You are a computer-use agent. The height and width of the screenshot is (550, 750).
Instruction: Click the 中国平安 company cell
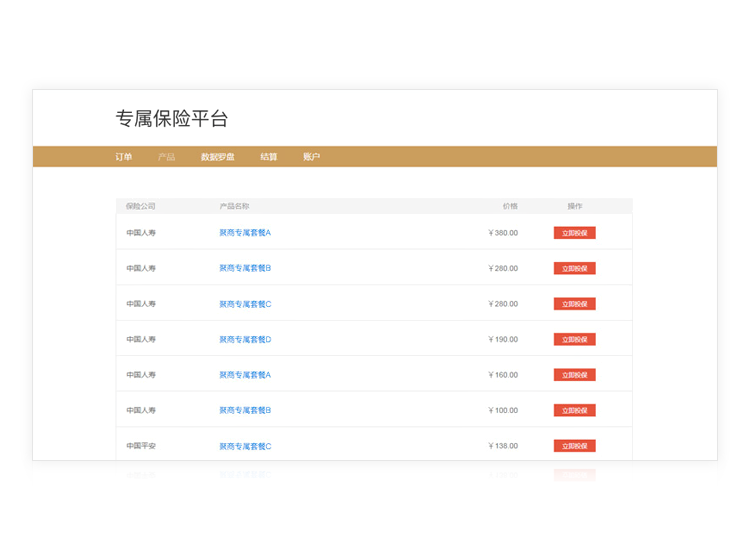point(141,446)
